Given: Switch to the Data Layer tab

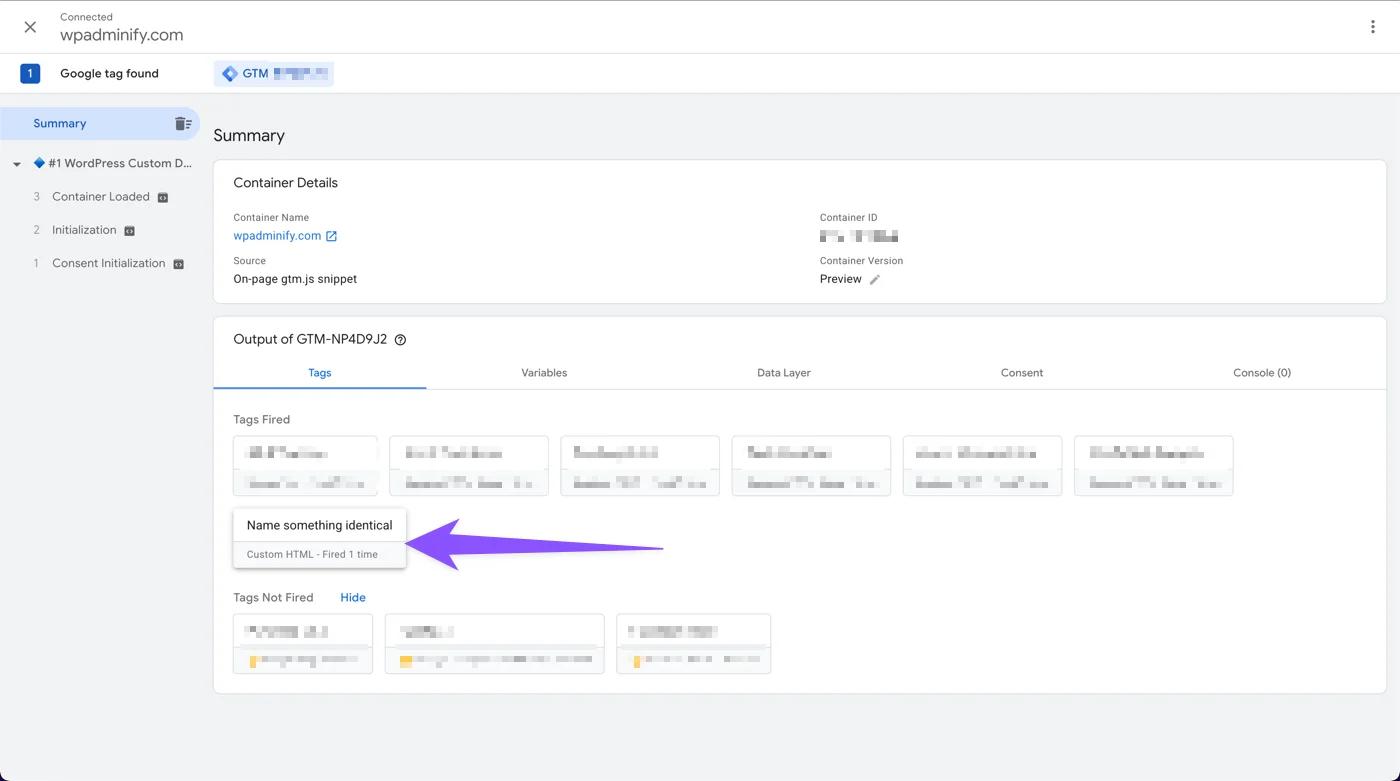Looking at the screenshot, I should point(784,373).
